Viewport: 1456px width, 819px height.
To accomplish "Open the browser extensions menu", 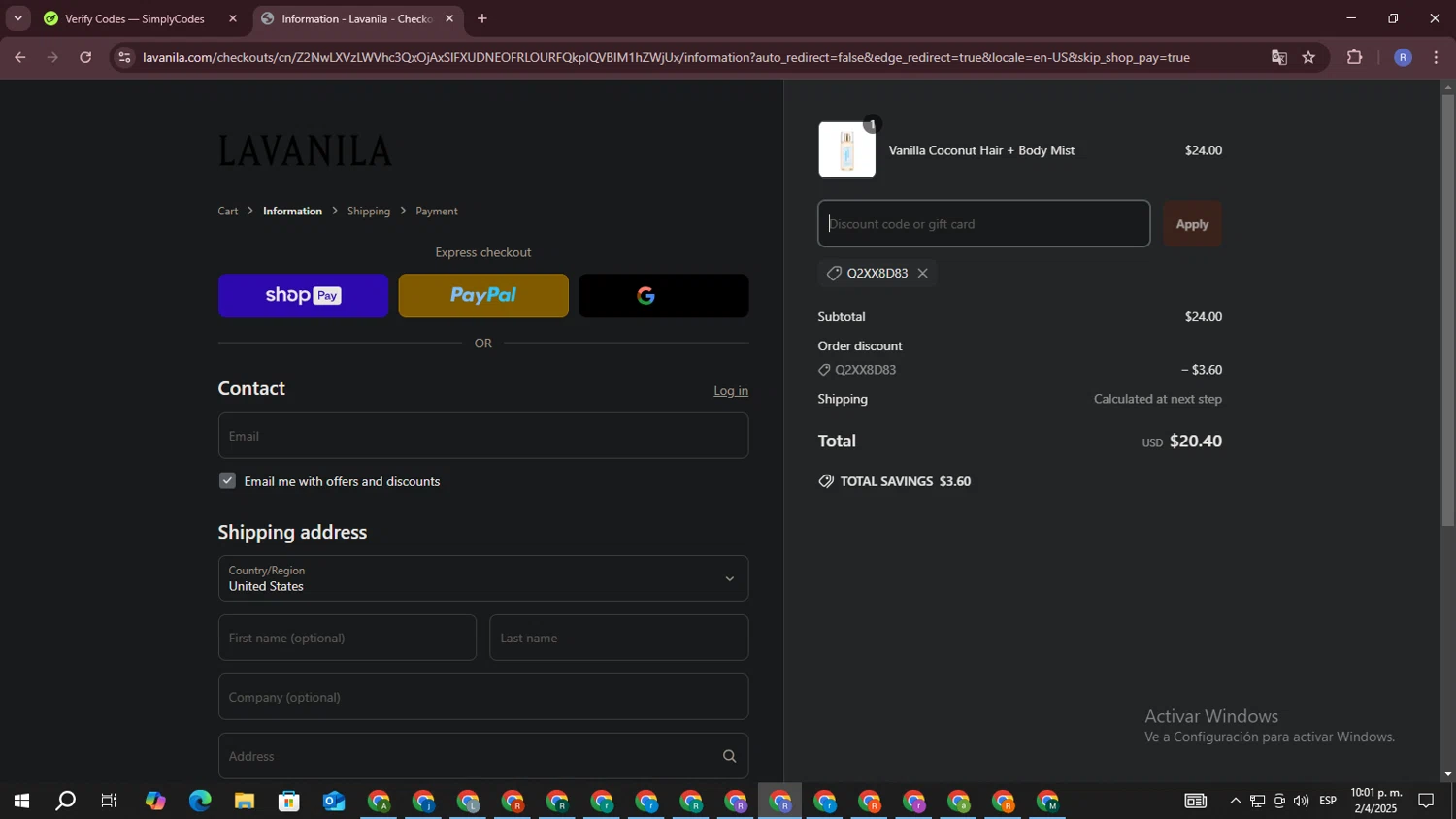I will click(1355, 57).
